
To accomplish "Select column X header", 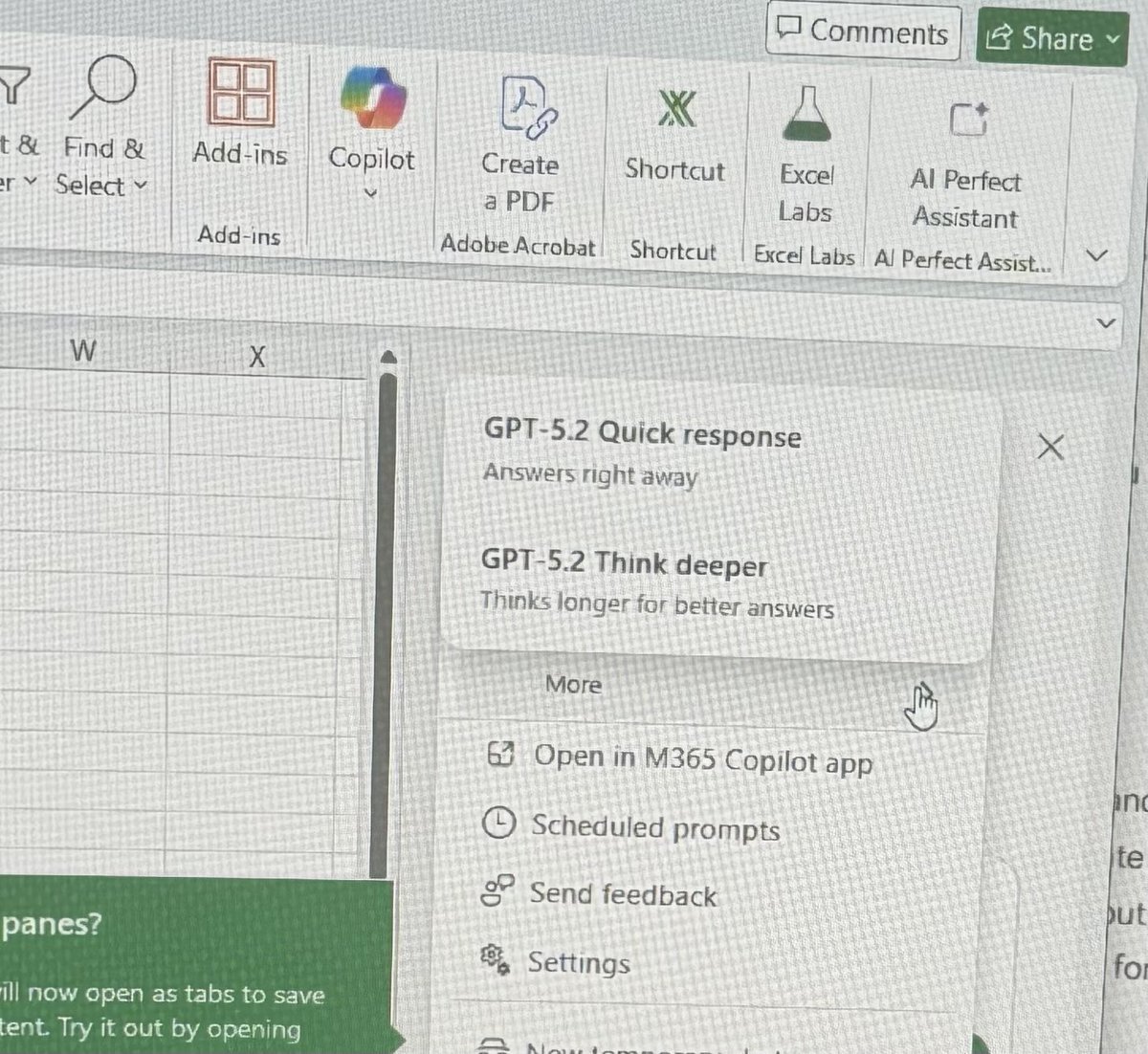I will coord(256,357).
